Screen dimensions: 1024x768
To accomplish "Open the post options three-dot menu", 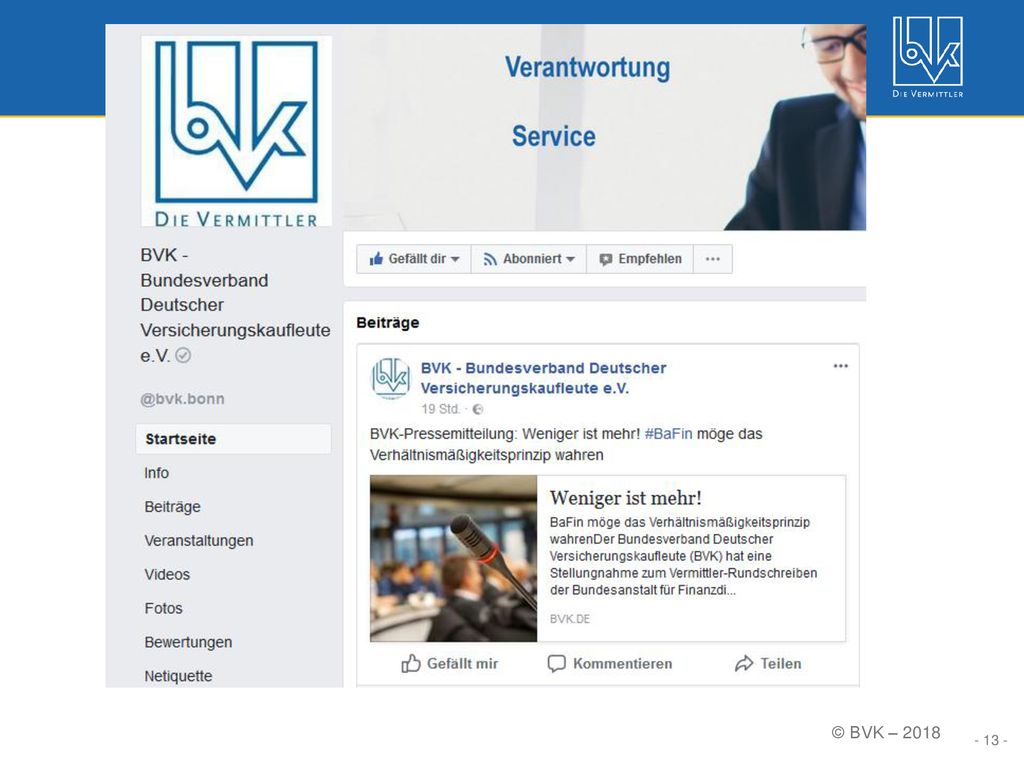I will coord(840,366).
